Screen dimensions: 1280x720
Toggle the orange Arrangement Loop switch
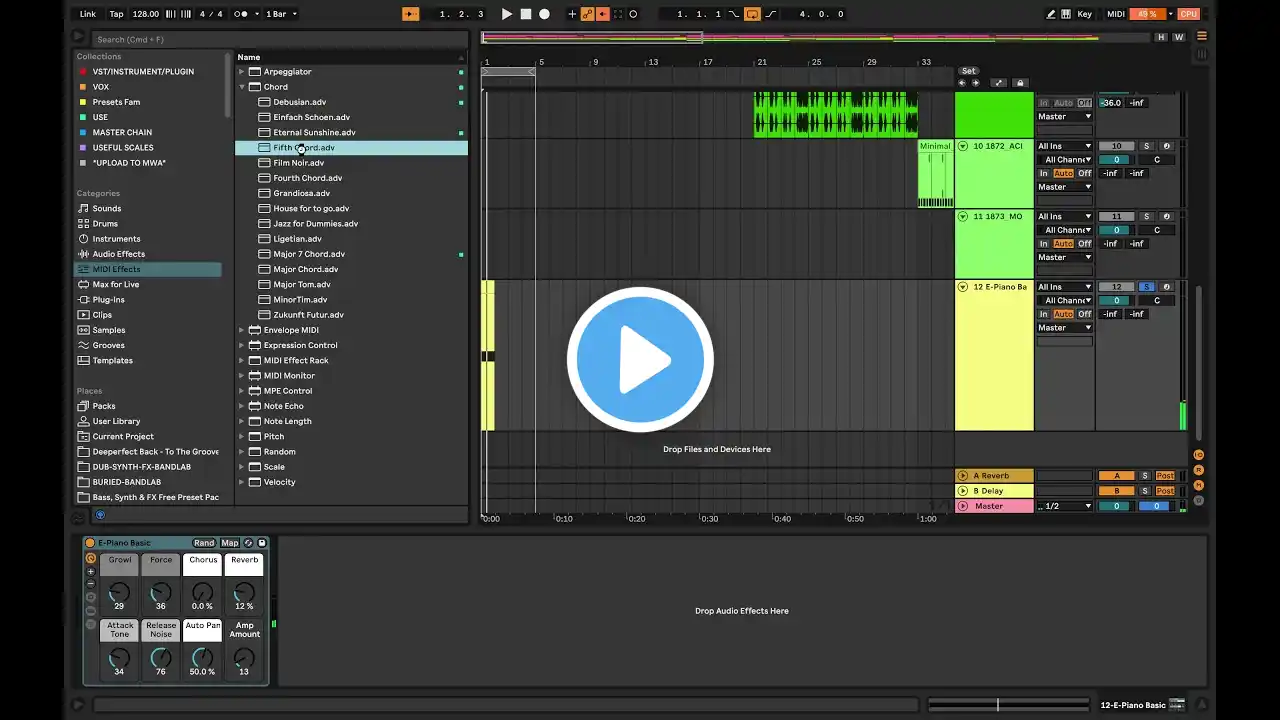pyautogui.click(x=752, y=14)
